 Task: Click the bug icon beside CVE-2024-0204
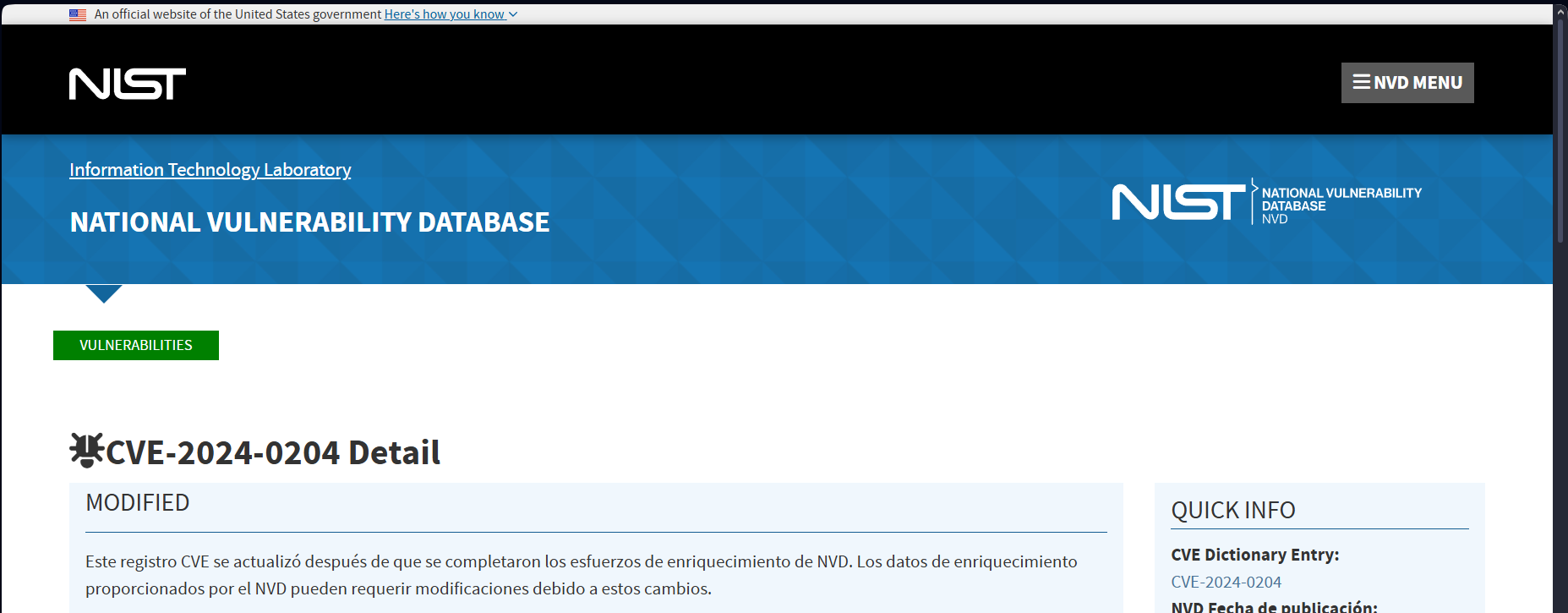[86, 451]
